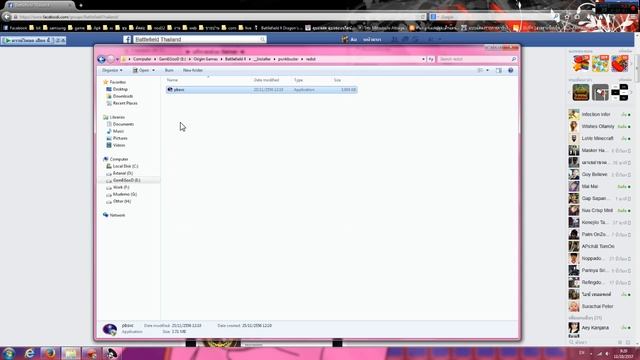Open chat with Infection Infer
640x360 pixels.
[x=600, y=114]
